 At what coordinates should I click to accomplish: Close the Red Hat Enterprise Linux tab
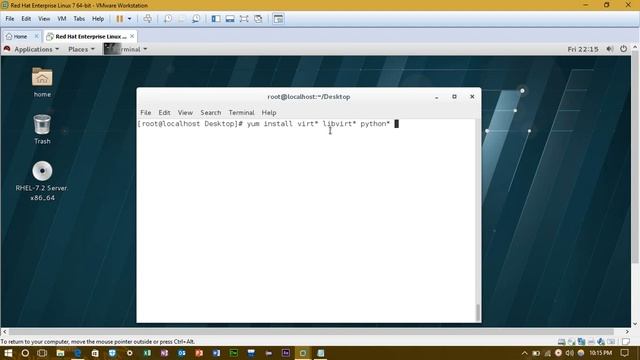pos(132,36)
